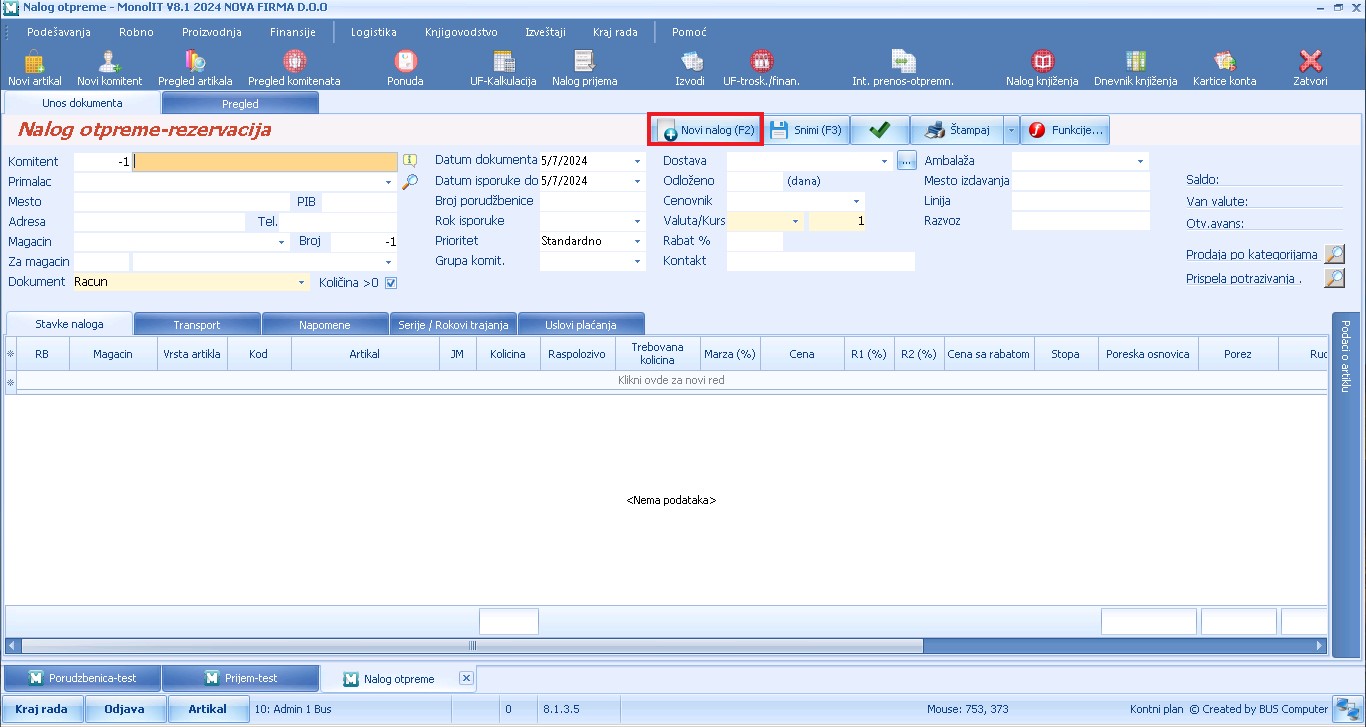Viewport: 1366px width, 727px height.
Task: Switch to the Pregled tab
Action: (x=240, y=103)
